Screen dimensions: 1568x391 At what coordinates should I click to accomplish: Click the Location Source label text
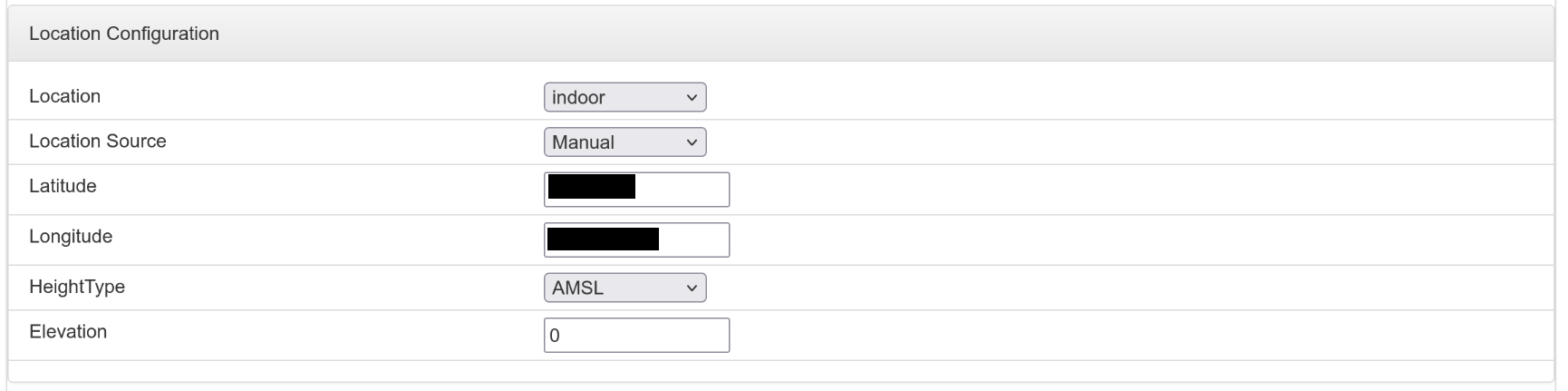coord(98,142)
